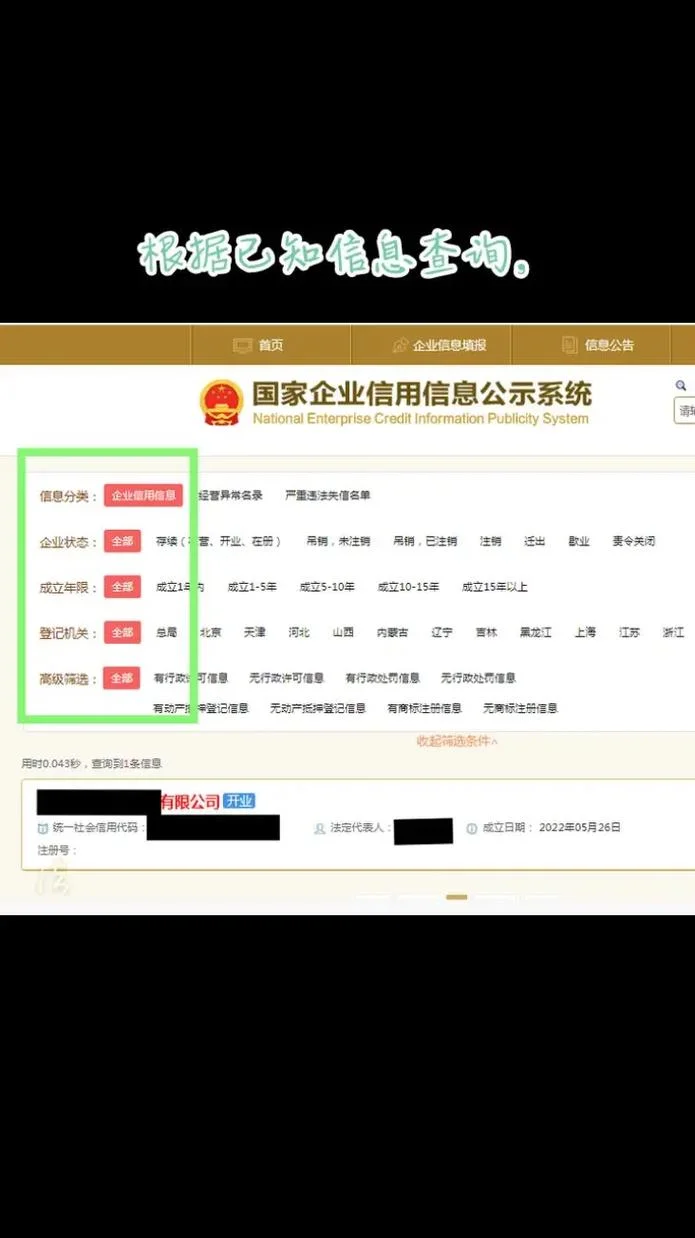The width and height of the screenshot is (695, 1238).
Task: Filter by 歇业 status
Action: (579, 541)
